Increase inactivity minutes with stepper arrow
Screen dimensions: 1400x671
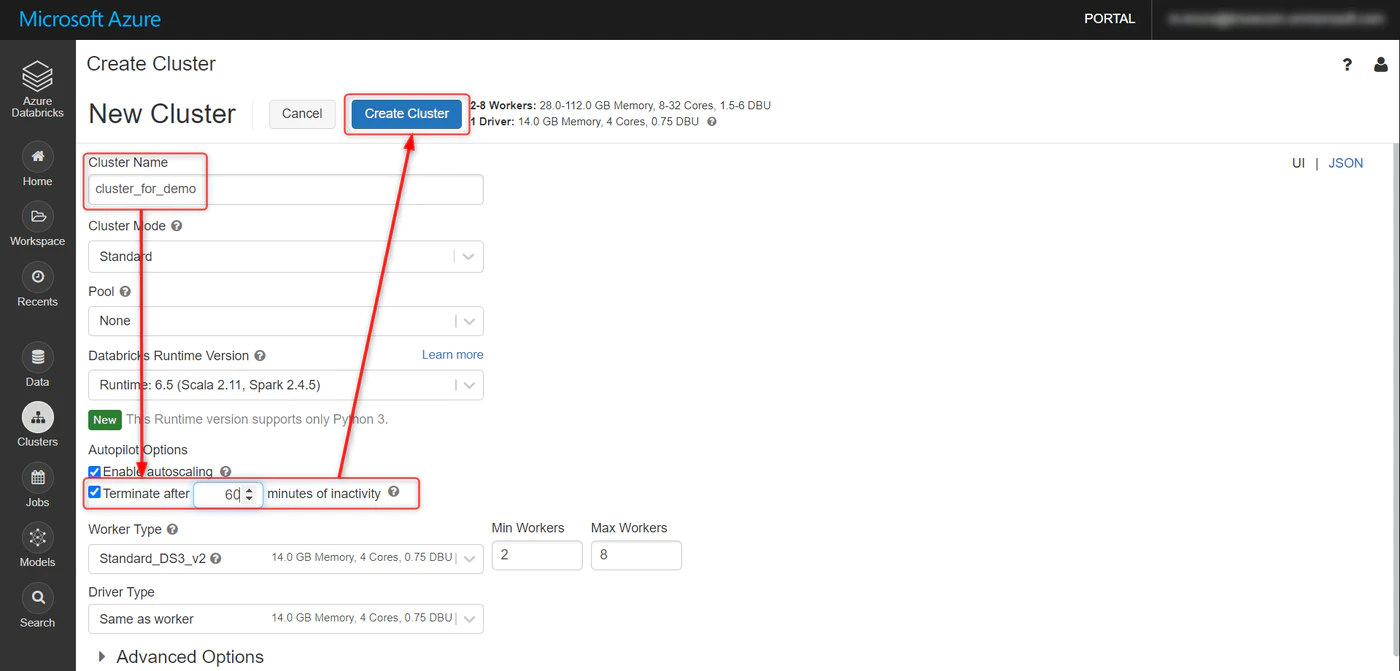(250, 490)
